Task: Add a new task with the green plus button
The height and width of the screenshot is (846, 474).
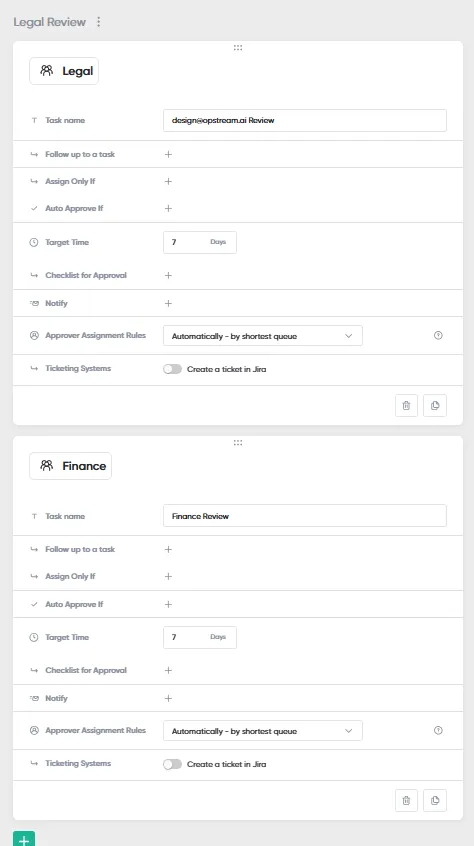Action: point(24,839)
